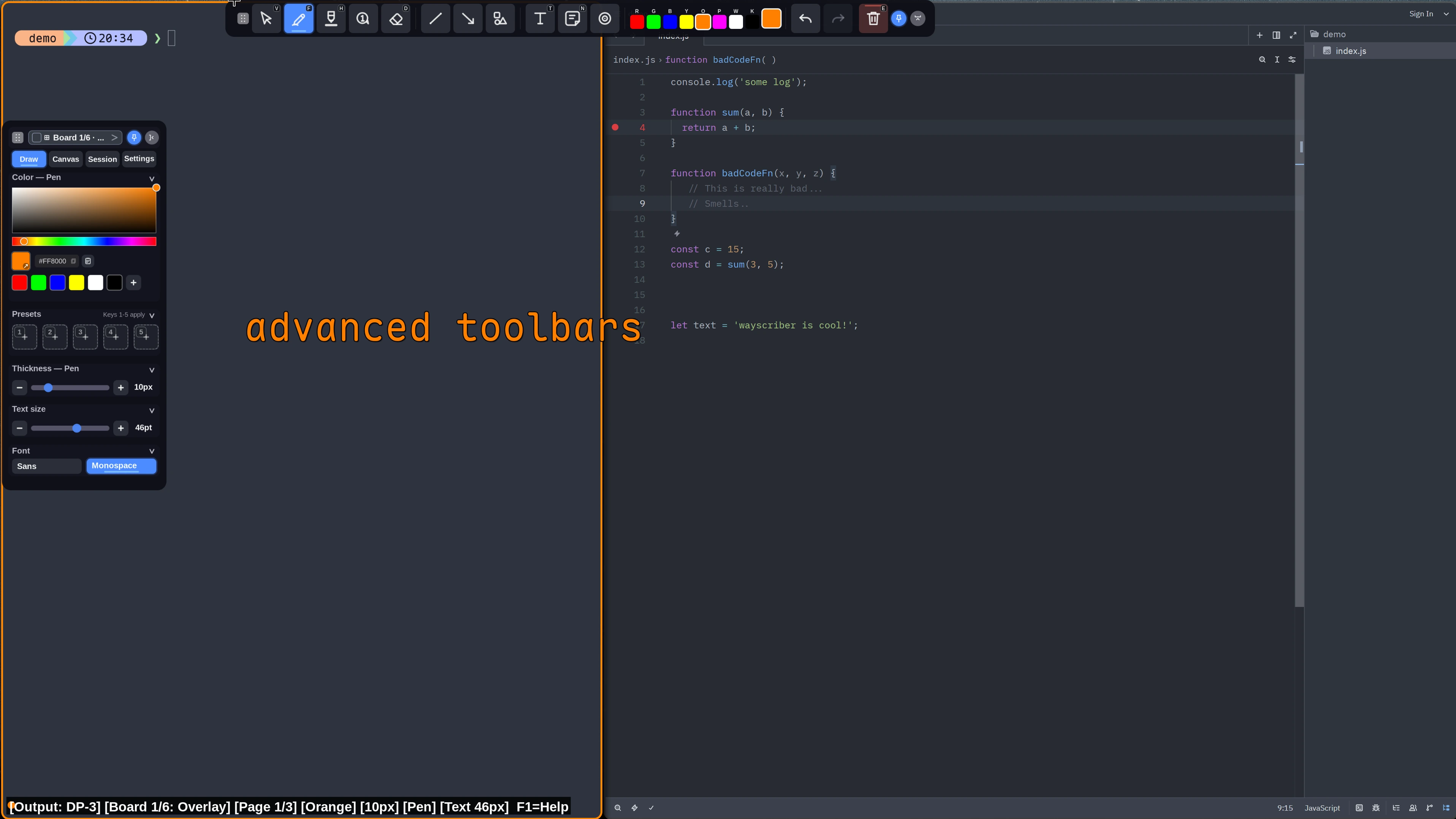The width and height of the screenshot is (1456, 819).
Task: Open the Settings tab in side panel
Action: click(139, 159)
